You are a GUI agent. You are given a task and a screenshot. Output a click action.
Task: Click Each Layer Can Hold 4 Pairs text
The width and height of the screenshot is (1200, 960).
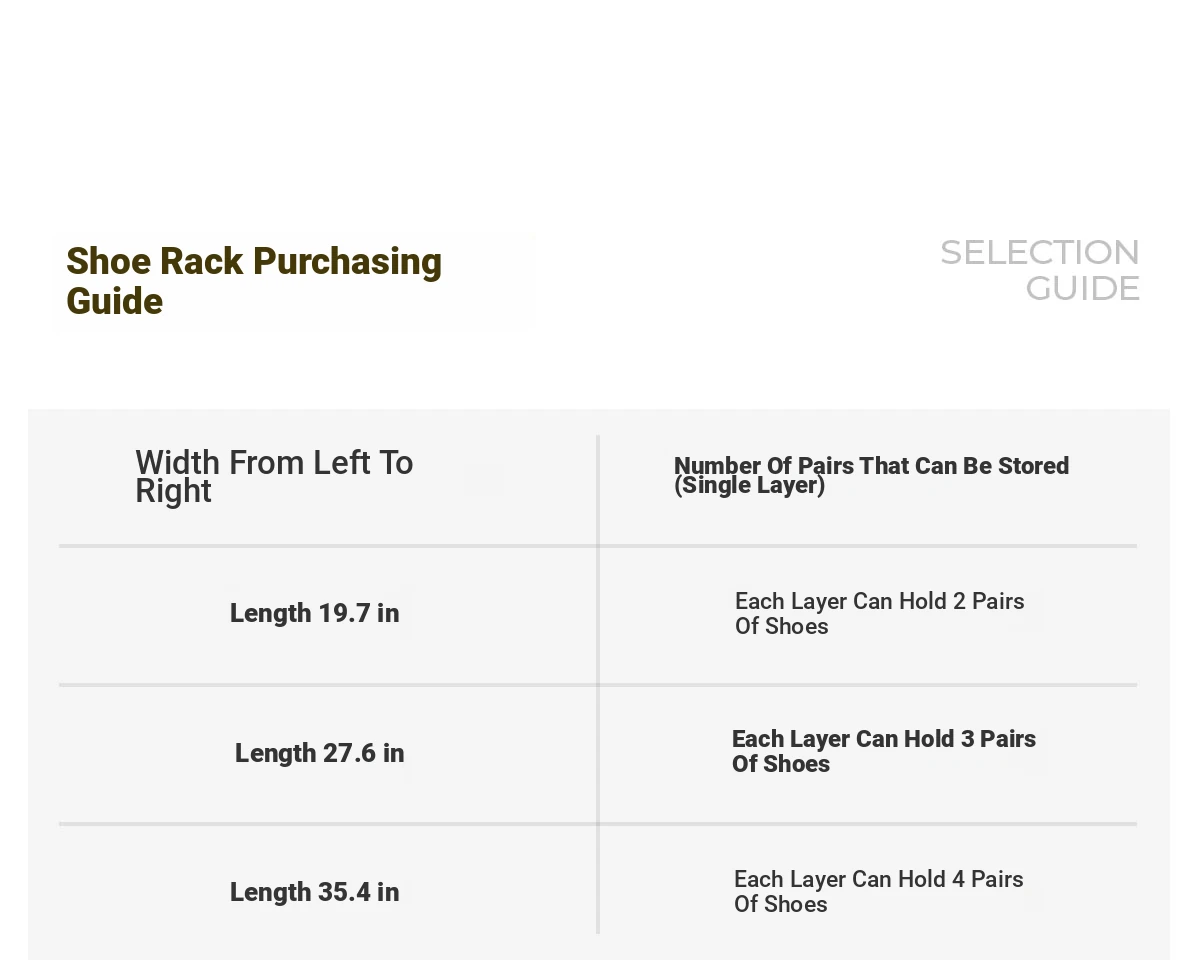point(878,879)
